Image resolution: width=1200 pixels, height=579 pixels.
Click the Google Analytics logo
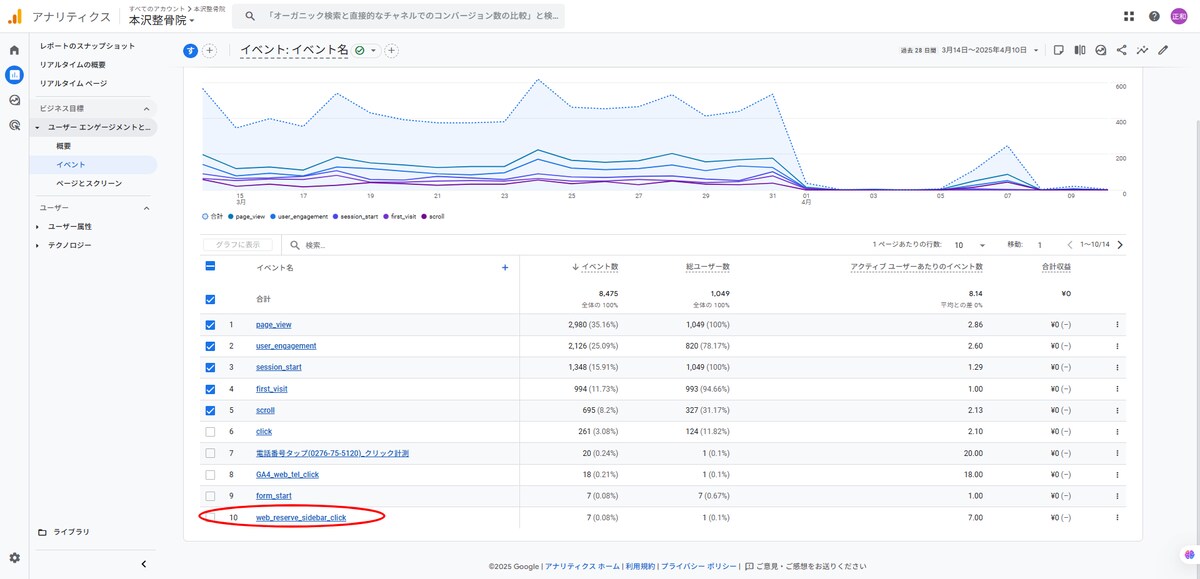coord(15,16)
